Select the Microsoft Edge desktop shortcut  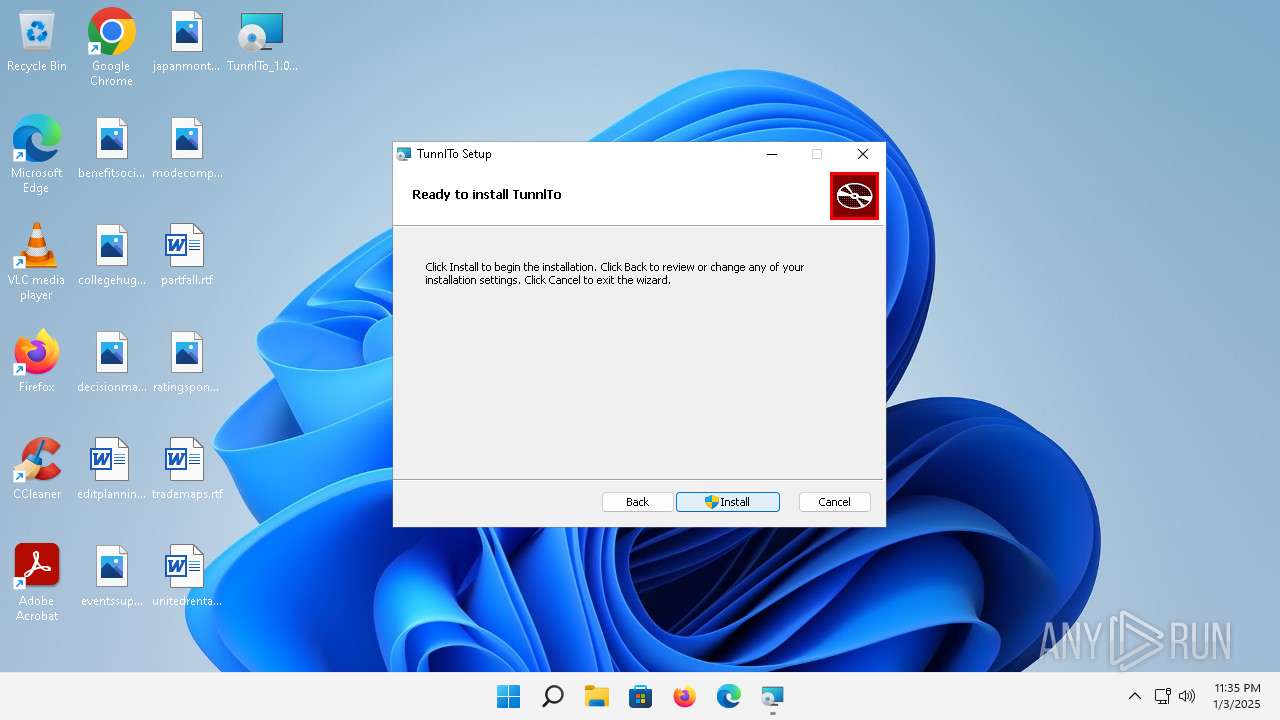37,155
